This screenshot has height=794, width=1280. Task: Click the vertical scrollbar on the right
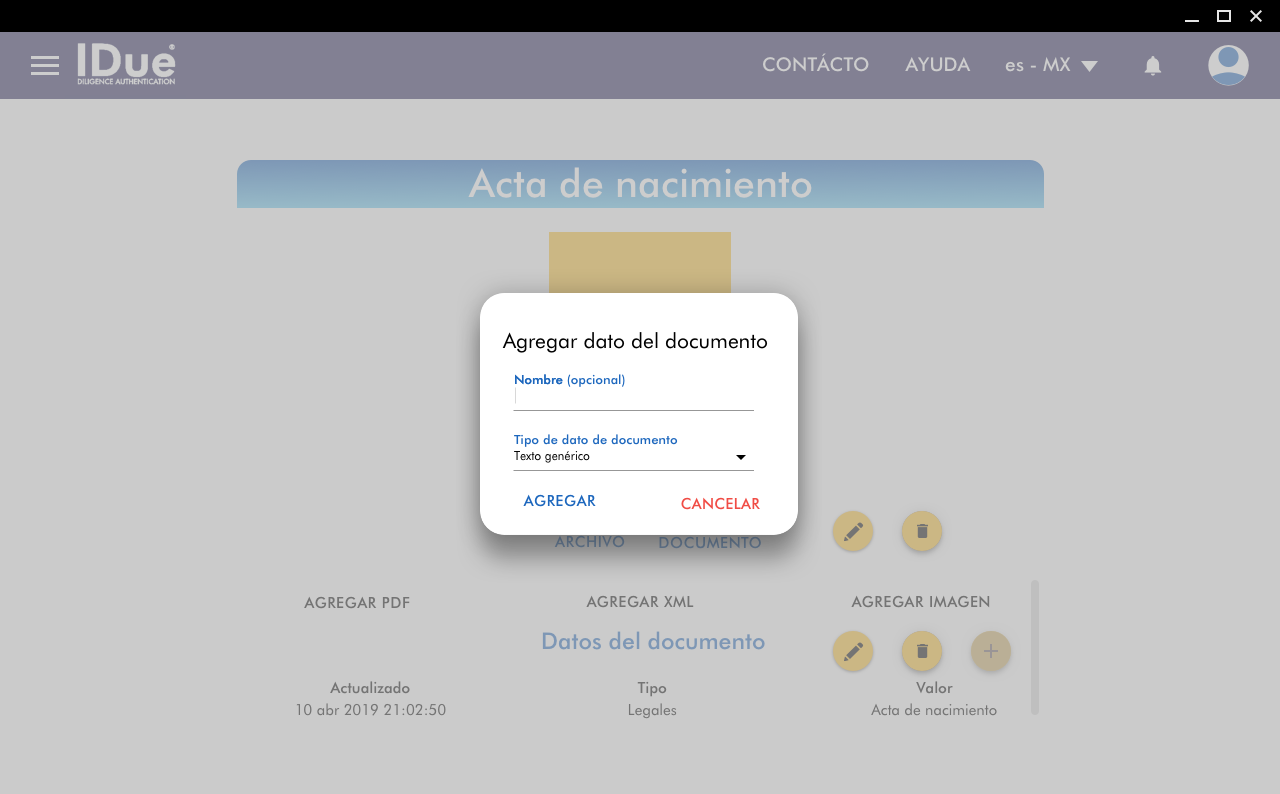coord(1034,647)
